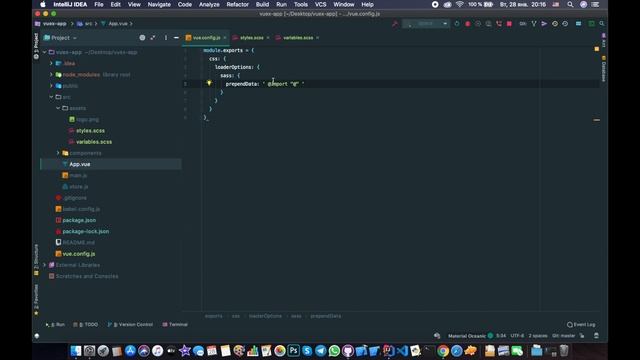
Task: Click the red Debug bug icon
Action: tap(468, 24)
